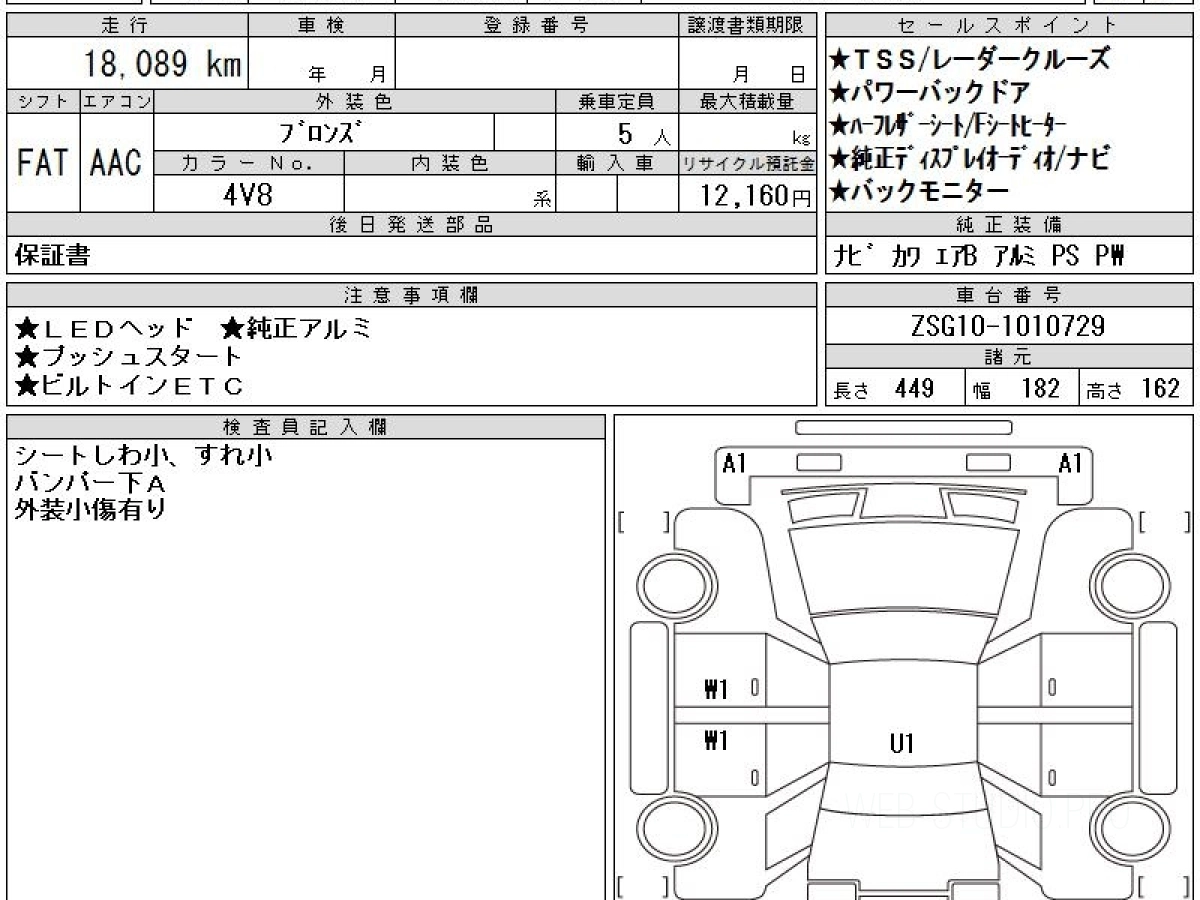Viewport: 1200px width, 900px height.
Task: Select chassis number ZSG10-1010729
Action: [1009, 326]
